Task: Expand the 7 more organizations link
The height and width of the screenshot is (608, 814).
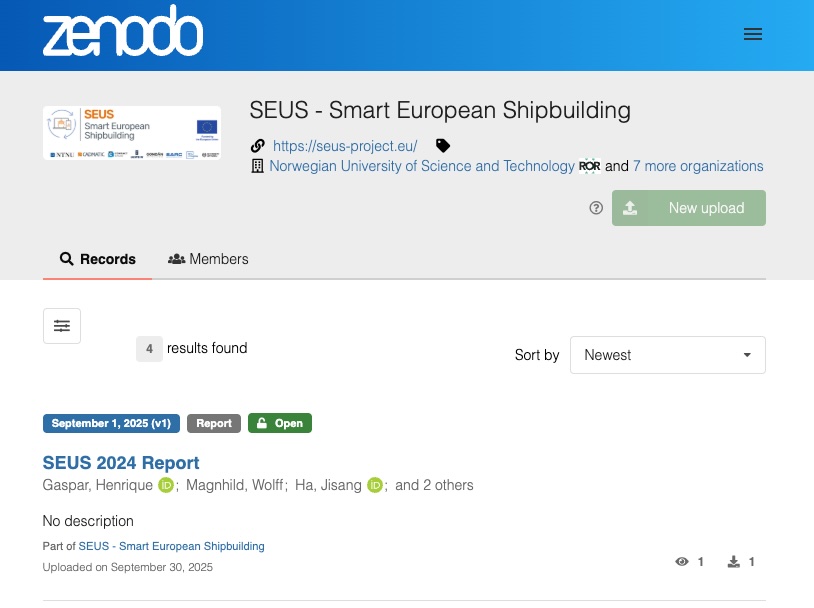Action: (698, 166)
